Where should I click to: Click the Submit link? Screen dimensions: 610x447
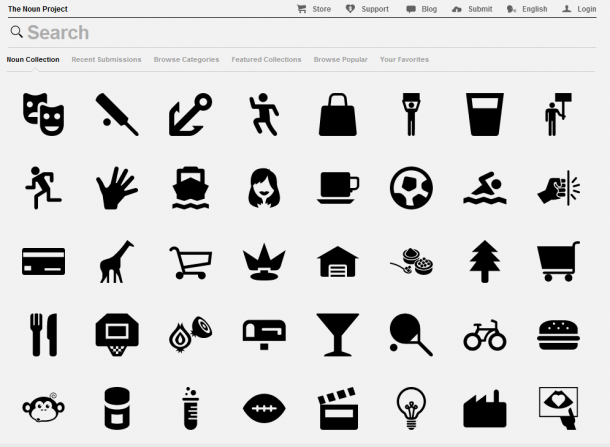click(x=472, y=9)
